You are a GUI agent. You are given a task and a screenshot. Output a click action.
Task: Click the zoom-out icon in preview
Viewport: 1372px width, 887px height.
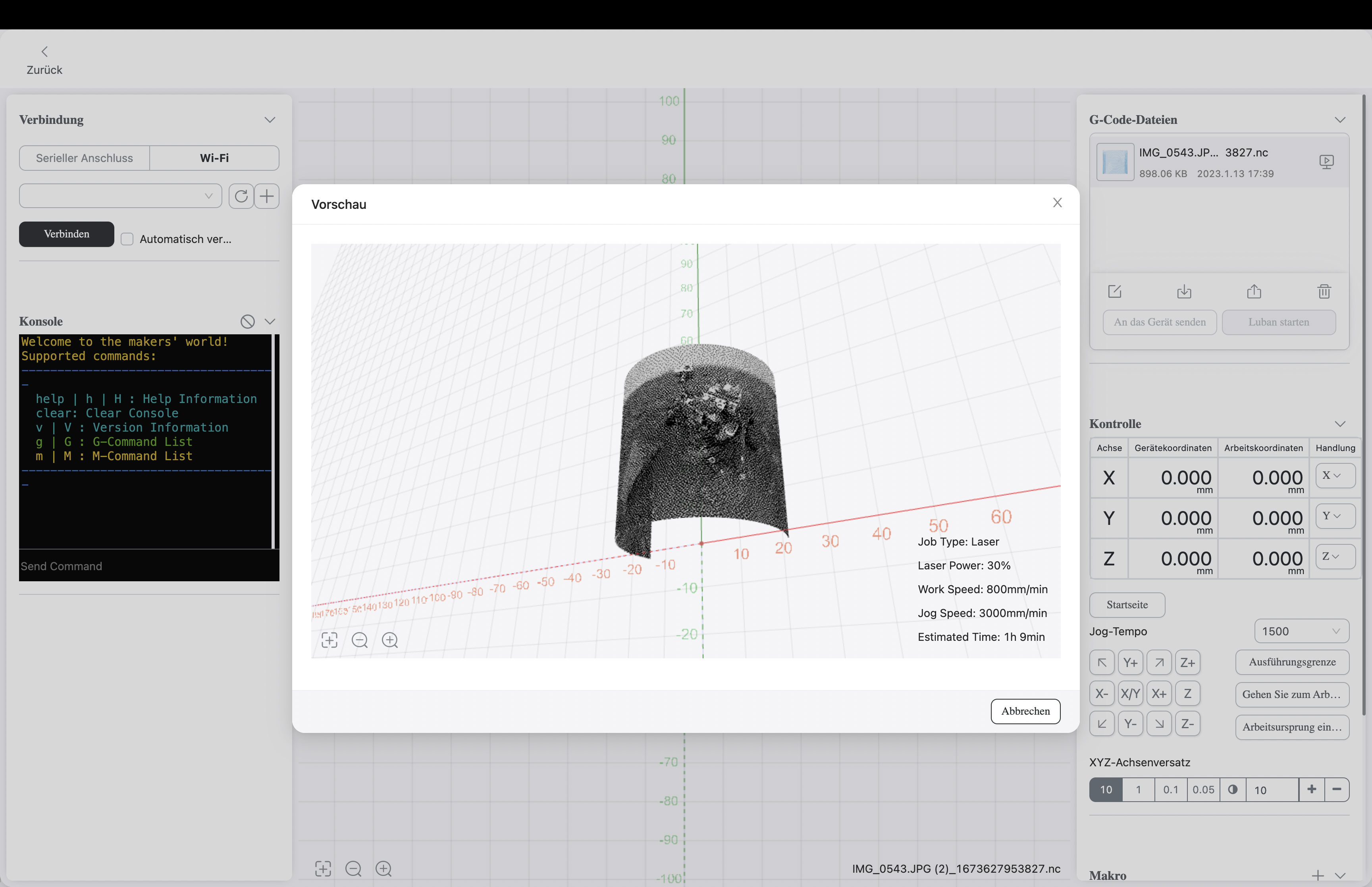tap(360, 640)
